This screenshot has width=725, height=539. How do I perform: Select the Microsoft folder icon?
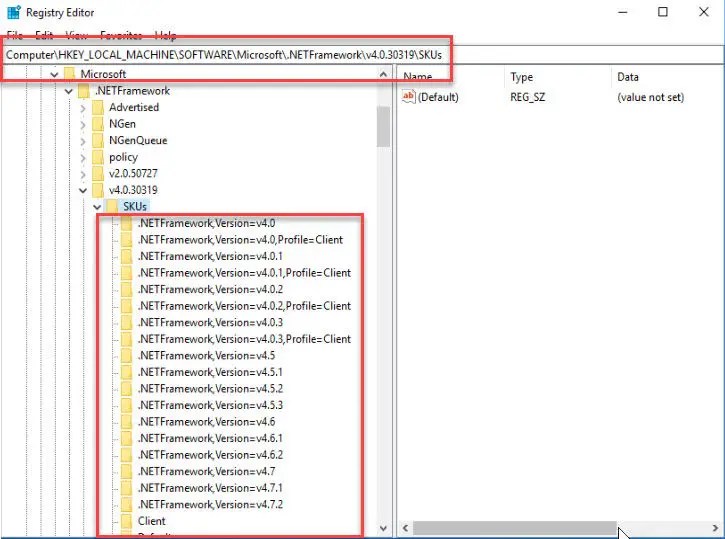click(x=69, y=74)
